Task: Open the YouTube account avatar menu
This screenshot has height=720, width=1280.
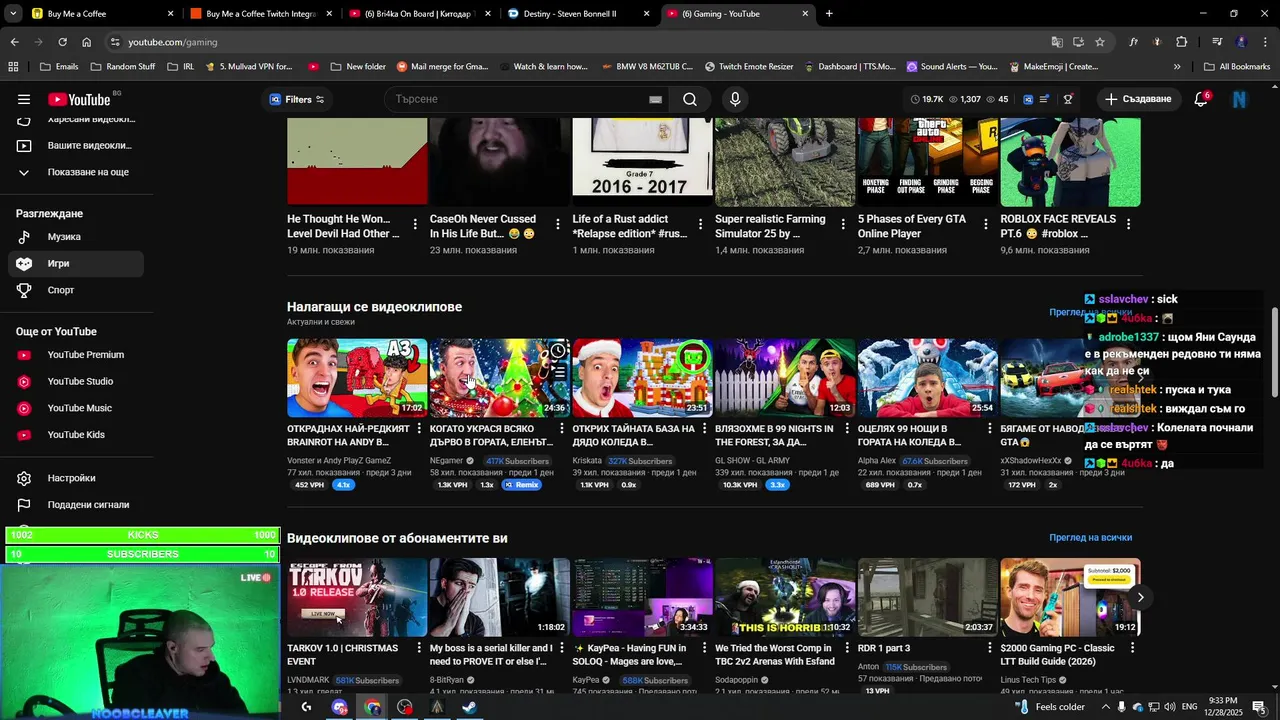Action: [x=1240, y=99]
